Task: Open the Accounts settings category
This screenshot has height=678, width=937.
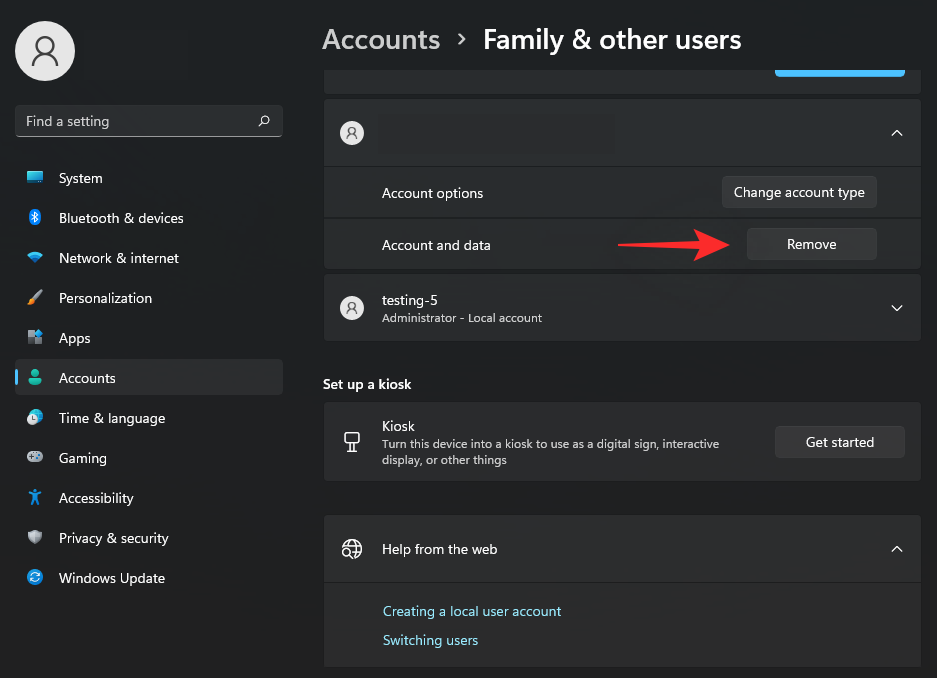Action: point(87,378)
